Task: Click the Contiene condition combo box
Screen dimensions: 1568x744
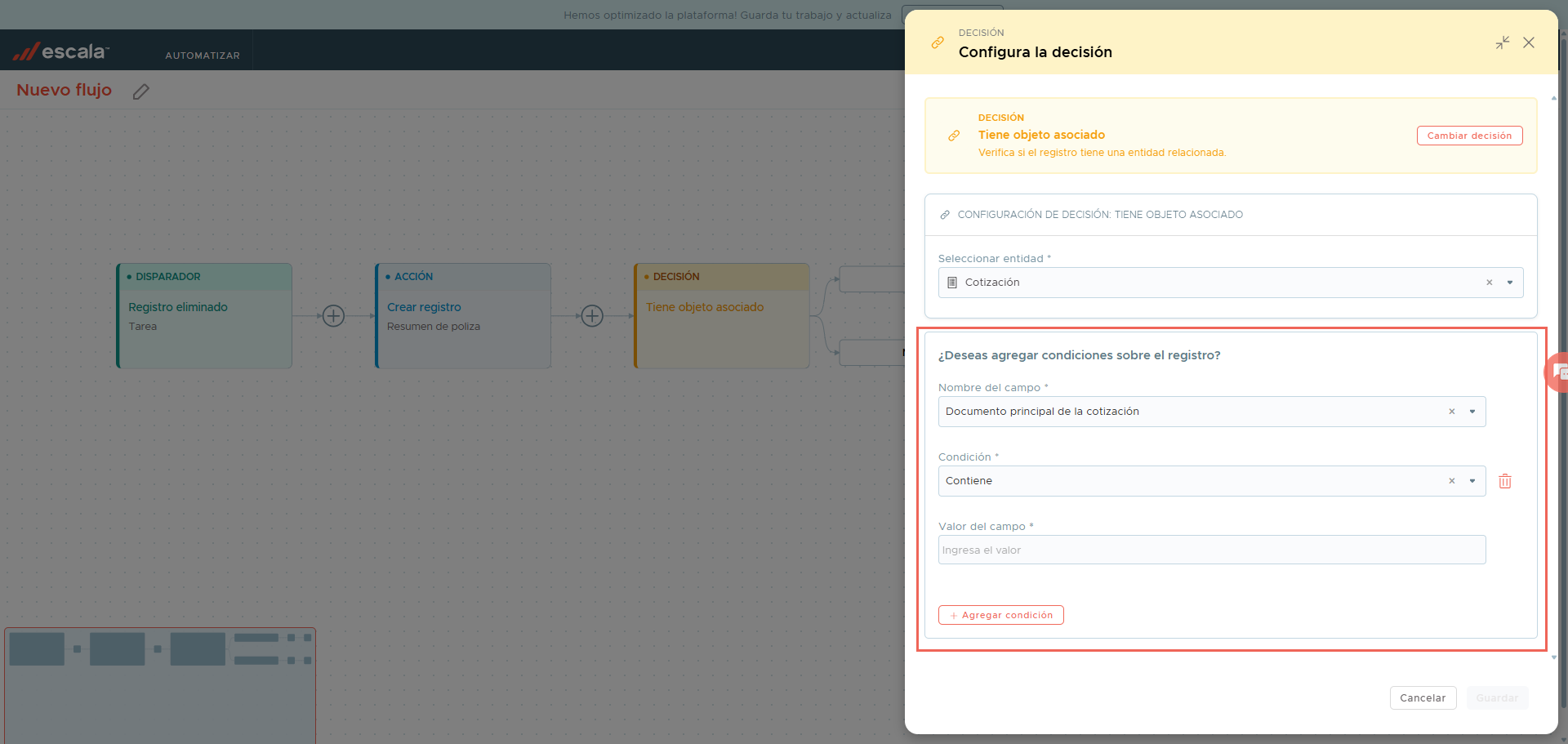Action: [1211, 481]
